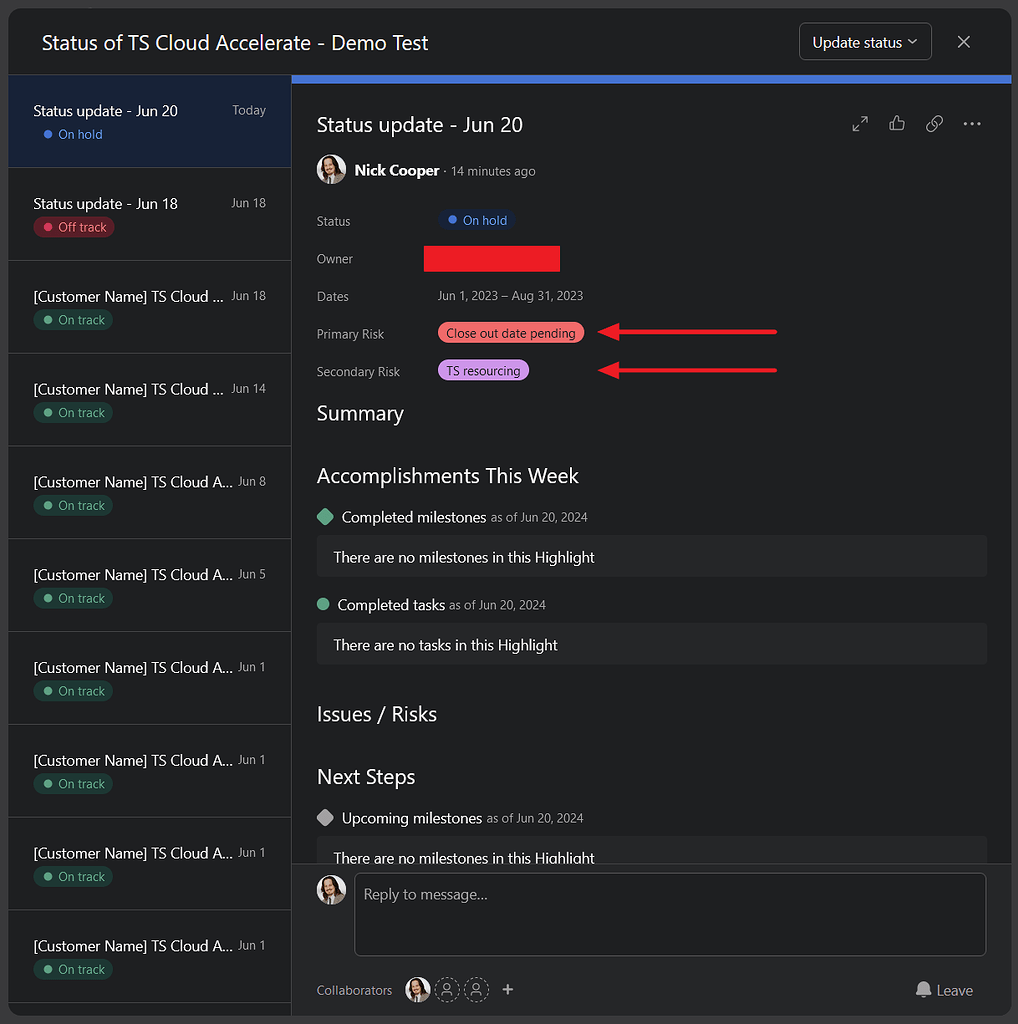Copy a link to this status update
The width and height of the screenshot is (1018, 1024).
click(x=934, y=123)
